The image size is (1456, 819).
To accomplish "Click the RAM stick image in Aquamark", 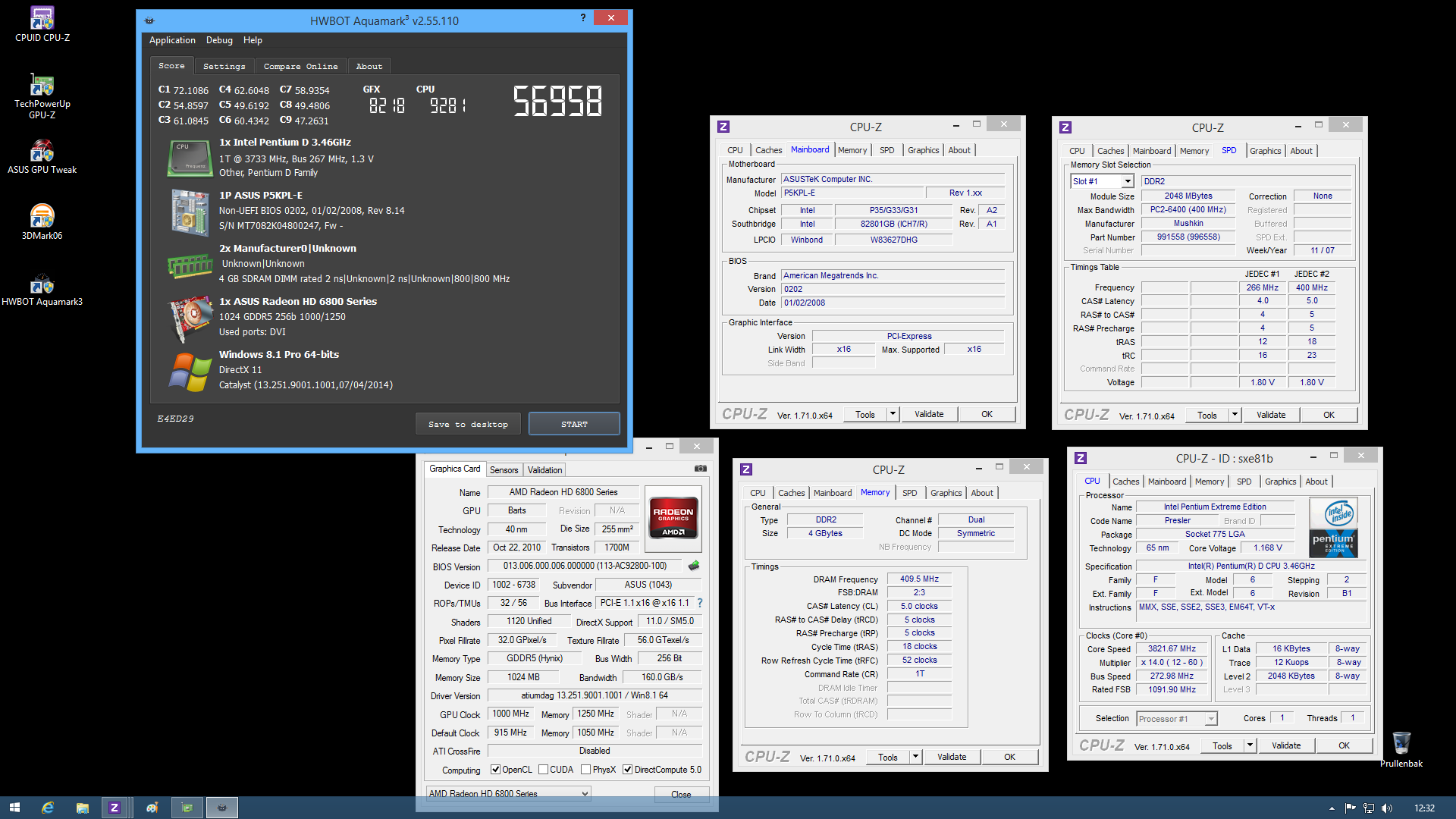I will (x=190, y=265).
